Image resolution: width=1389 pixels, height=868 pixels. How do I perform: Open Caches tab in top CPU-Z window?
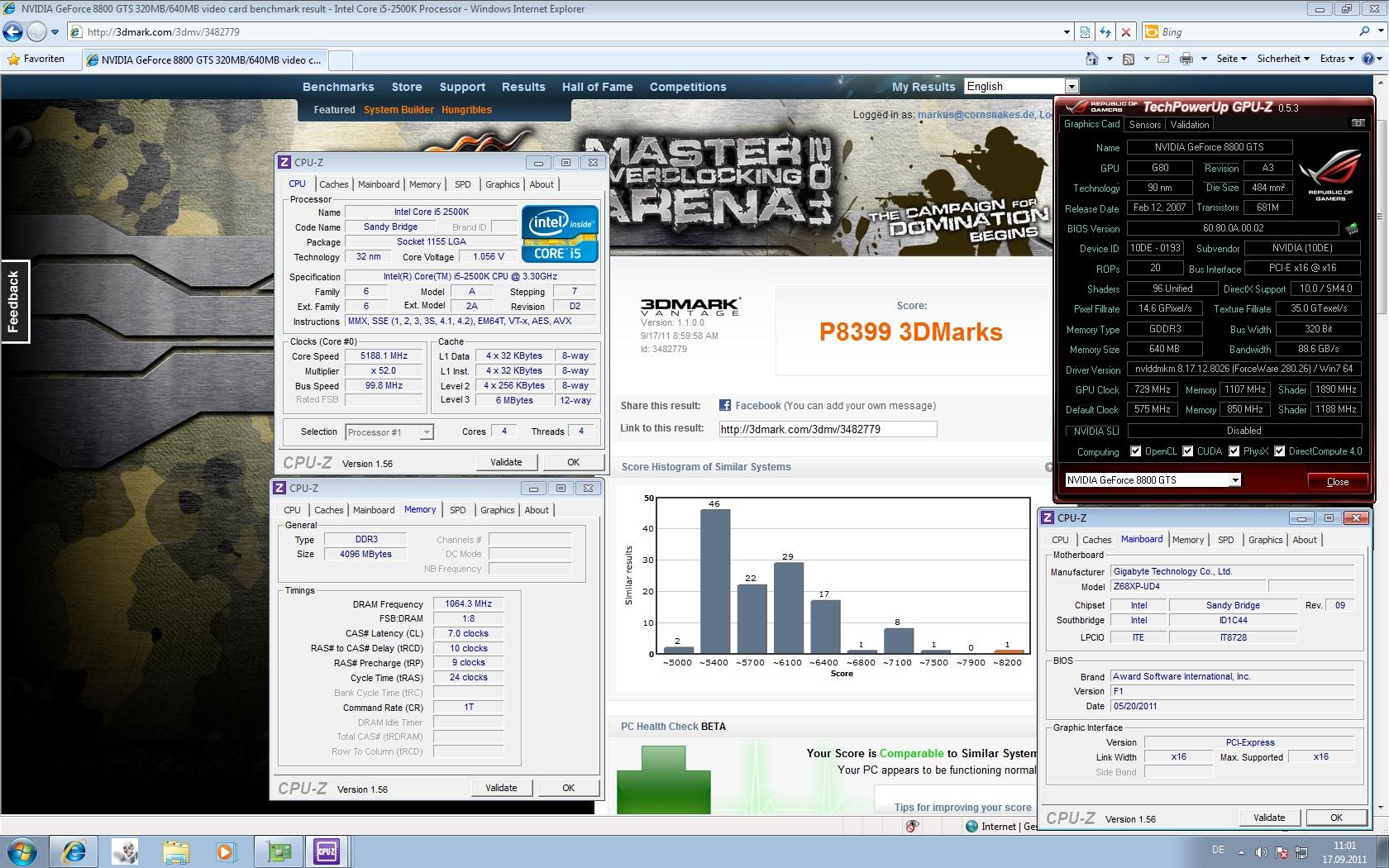click(334, 184)
